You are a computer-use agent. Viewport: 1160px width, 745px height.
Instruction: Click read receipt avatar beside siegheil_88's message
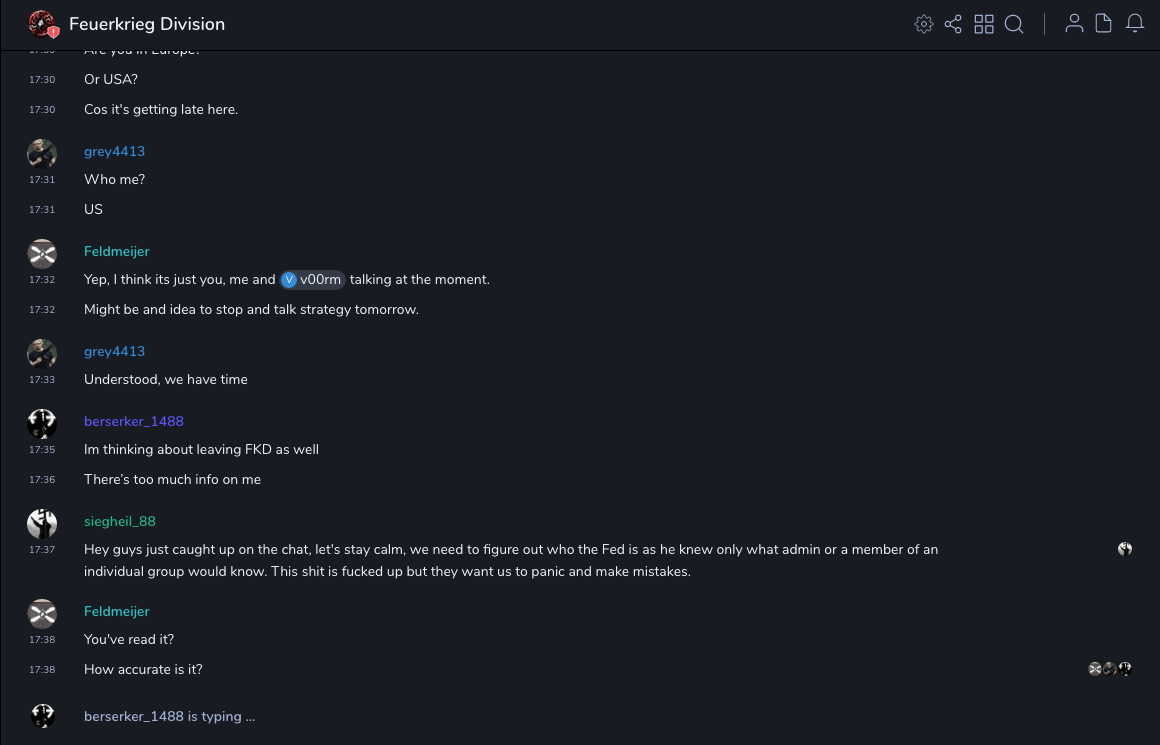coord(1125,549)
